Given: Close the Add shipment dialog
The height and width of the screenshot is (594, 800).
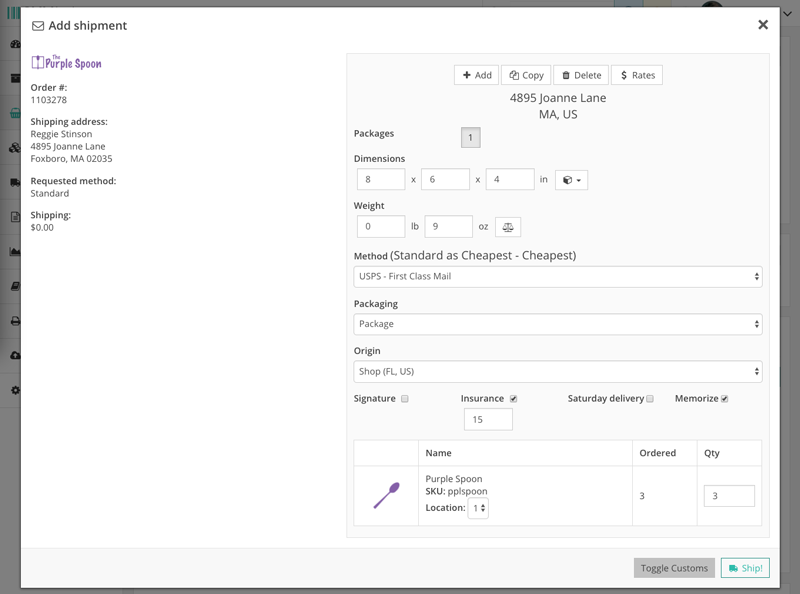Looking at the screenshot, I should tap(763, 25).
